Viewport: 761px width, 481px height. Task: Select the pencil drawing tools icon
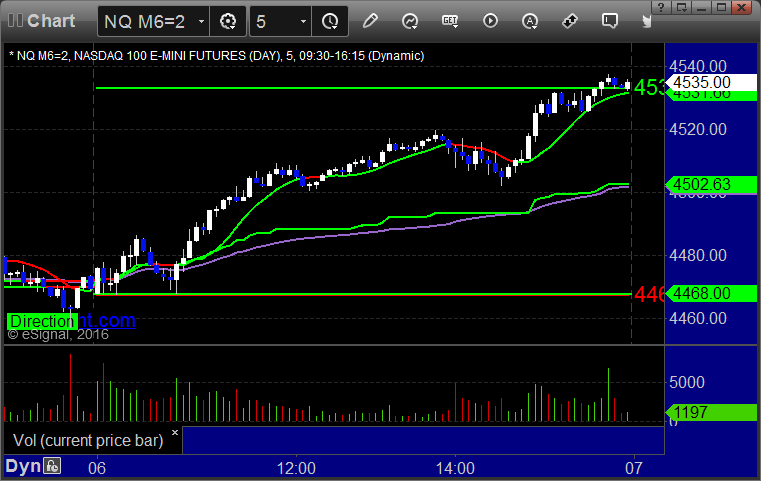[370, 21]
